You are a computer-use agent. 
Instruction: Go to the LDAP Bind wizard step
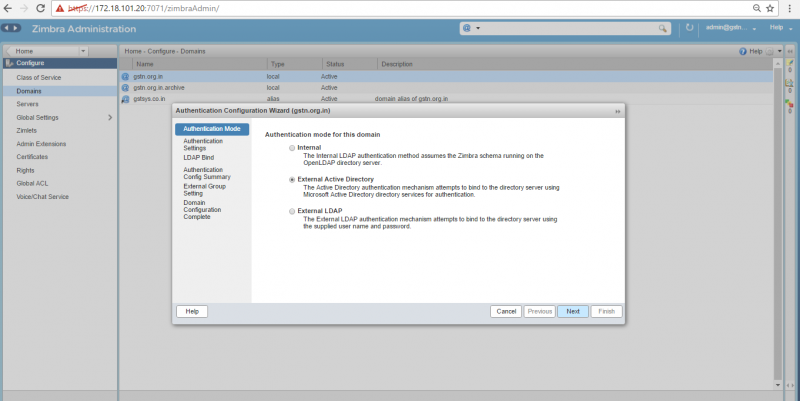pyautogui.click(x=199, y=158)
